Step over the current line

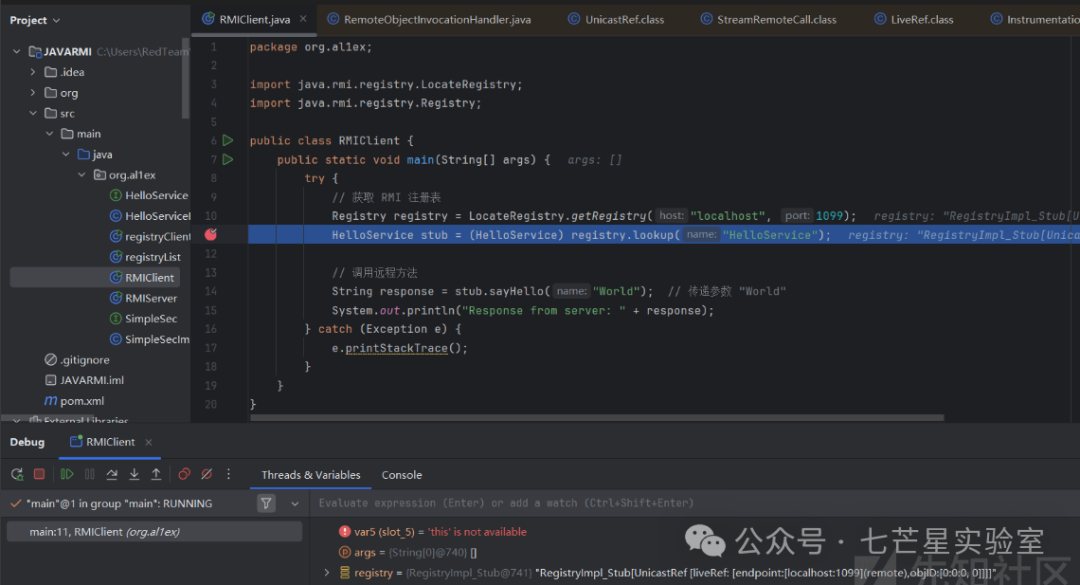point(112,474)
